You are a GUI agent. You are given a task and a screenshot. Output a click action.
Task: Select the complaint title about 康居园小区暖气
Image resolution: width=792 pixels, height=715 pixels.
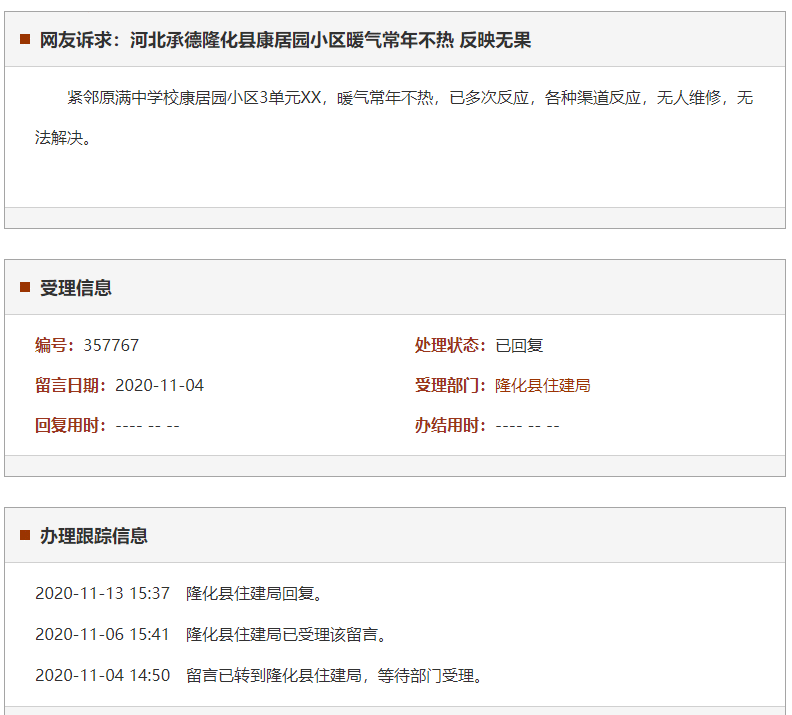(285, 40)
